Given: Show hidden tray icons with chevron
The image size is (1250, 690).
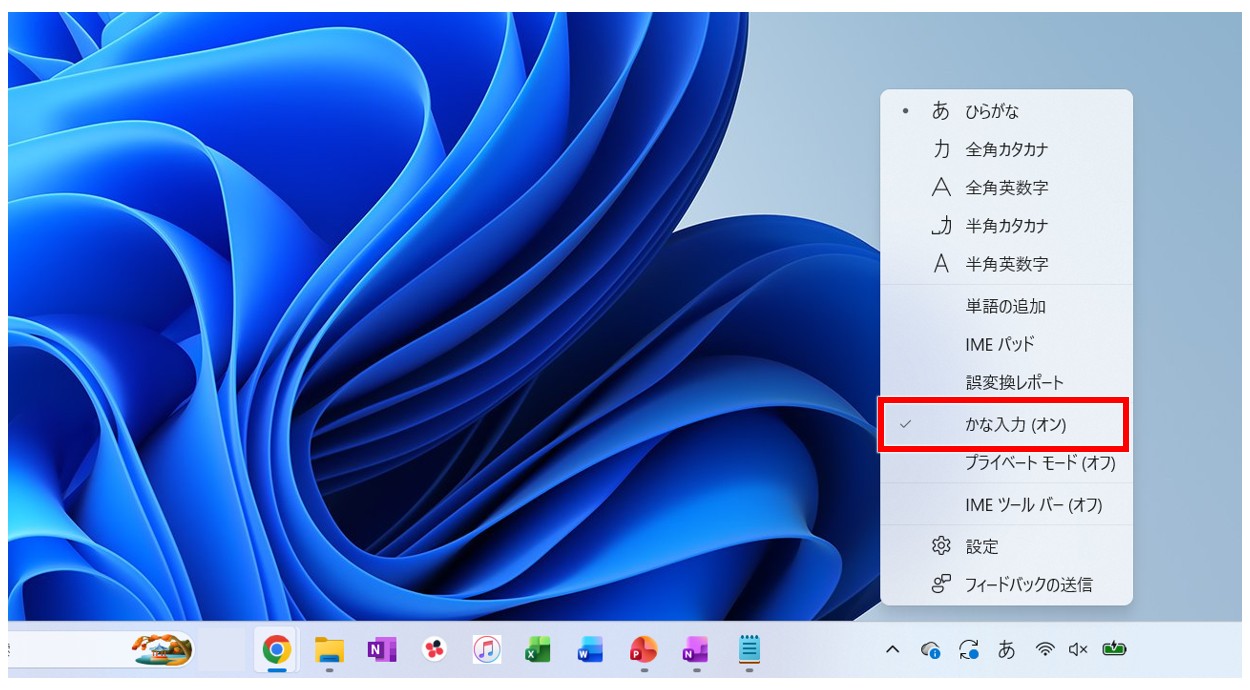Looking at the screenshot, I should [892, 650].
